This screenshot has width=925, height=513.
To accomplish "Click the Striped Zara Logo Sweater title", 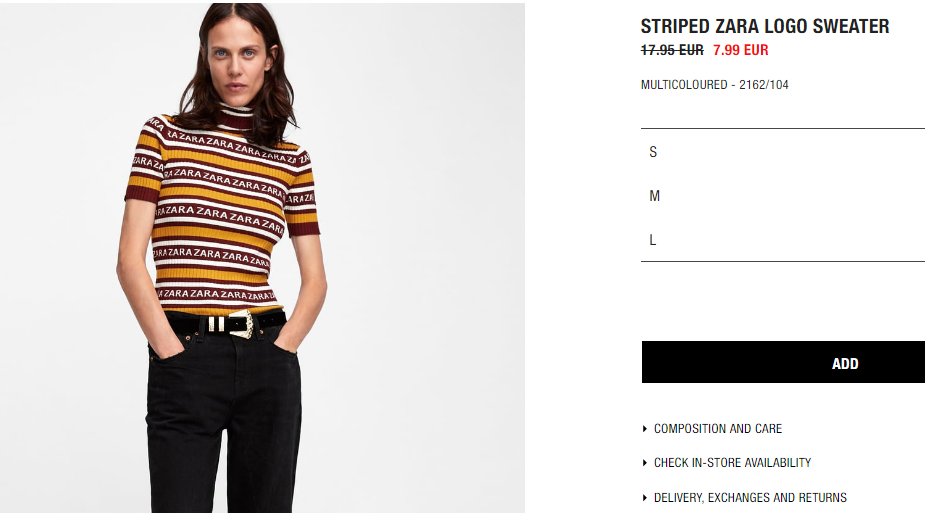I will point(765,26).
